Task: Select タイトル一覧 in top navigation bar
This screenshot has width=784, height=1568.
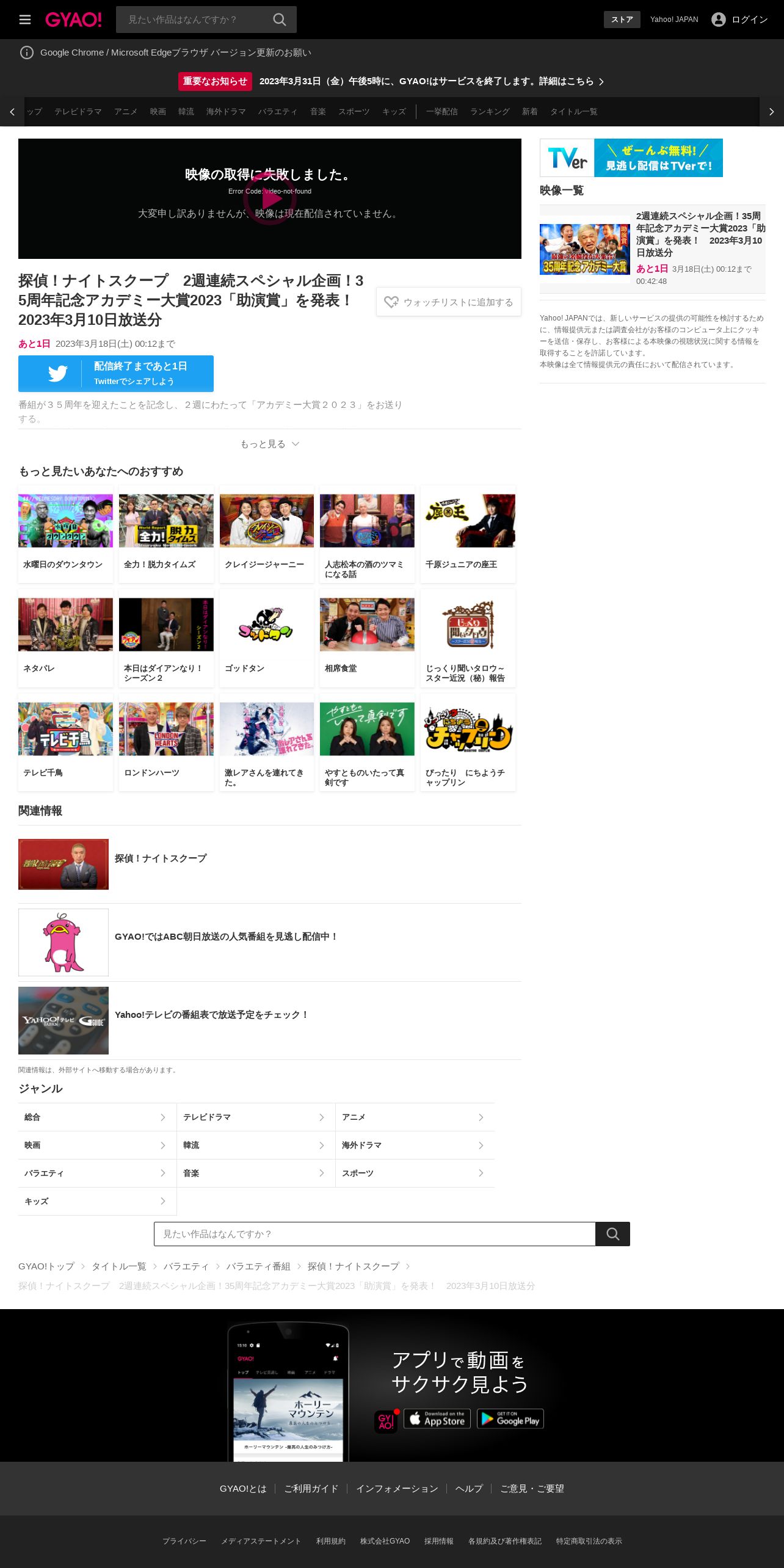Action: point(574,112)
